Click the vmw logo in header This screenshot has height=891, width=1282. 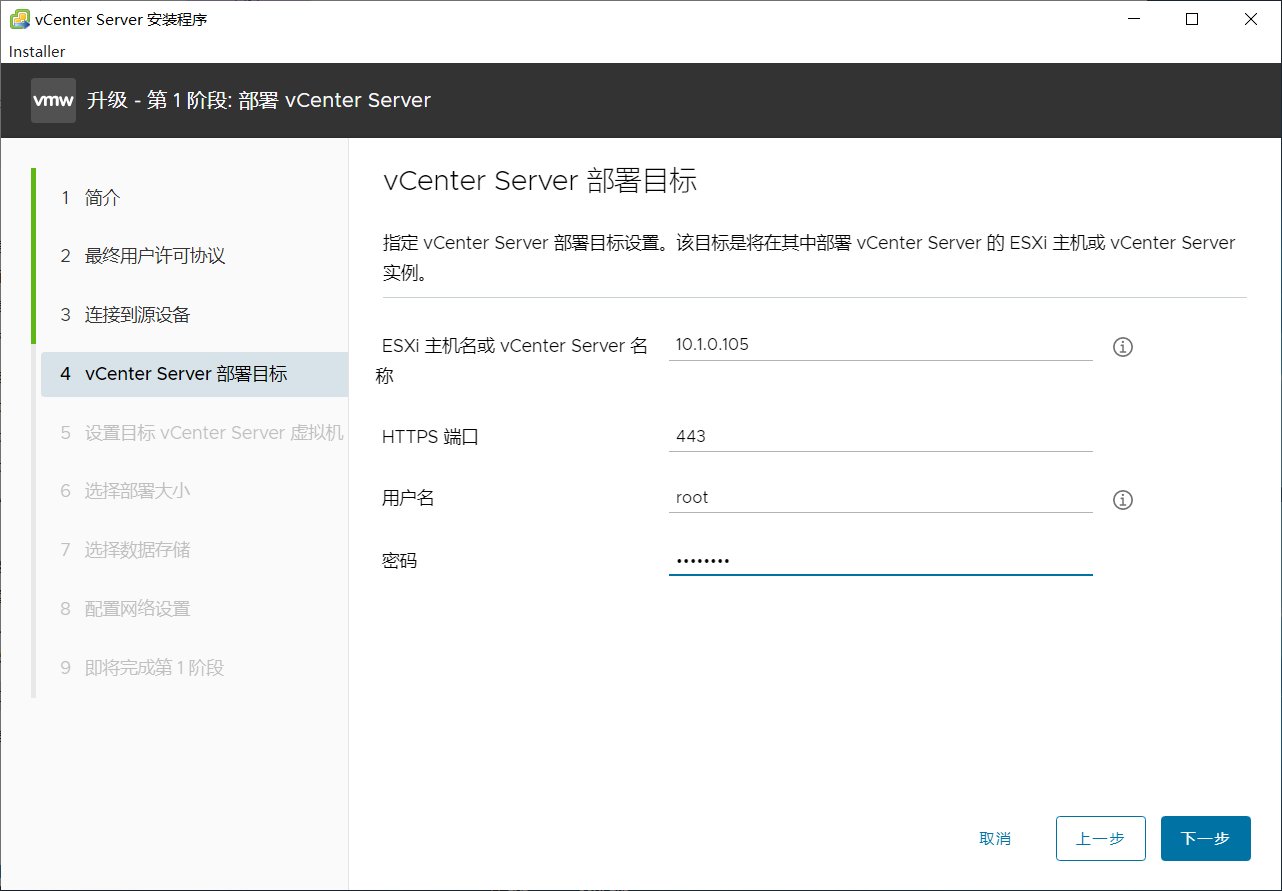click(x=53, y=101)
